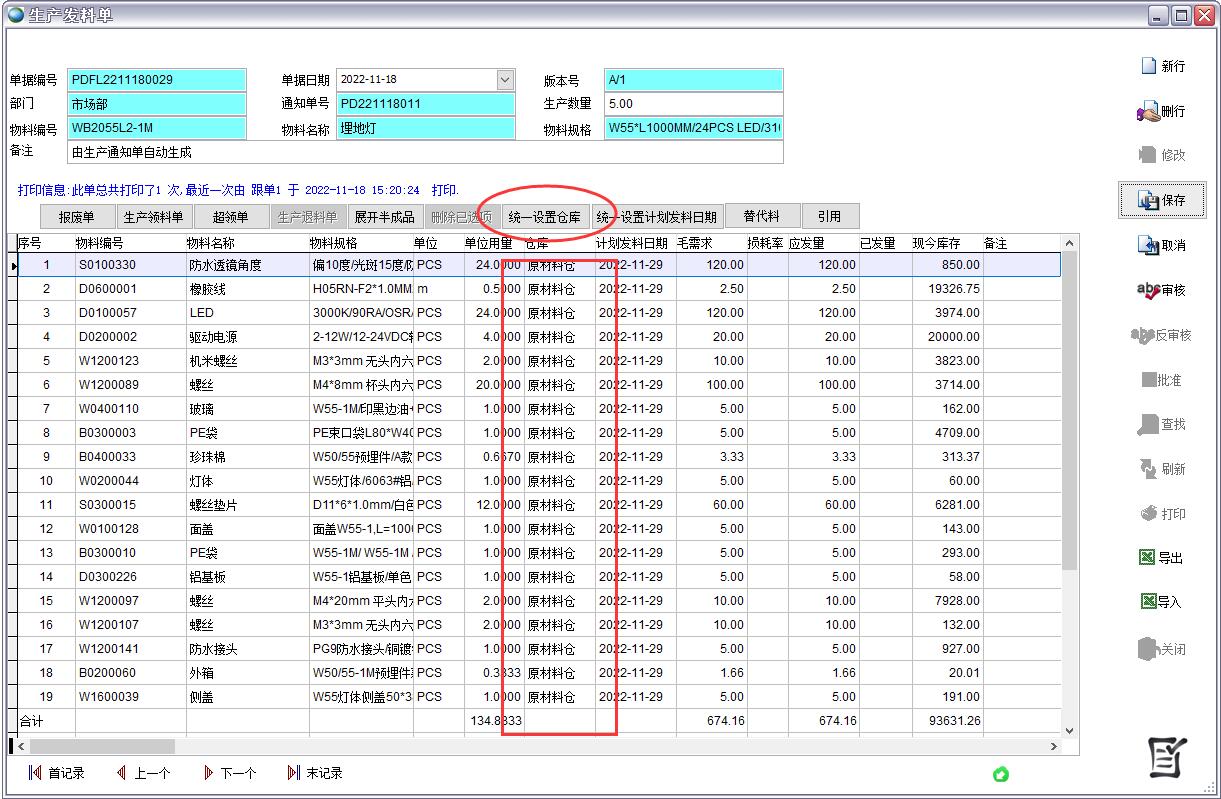Click the 备注 text input field

click(x=425, y=153)
